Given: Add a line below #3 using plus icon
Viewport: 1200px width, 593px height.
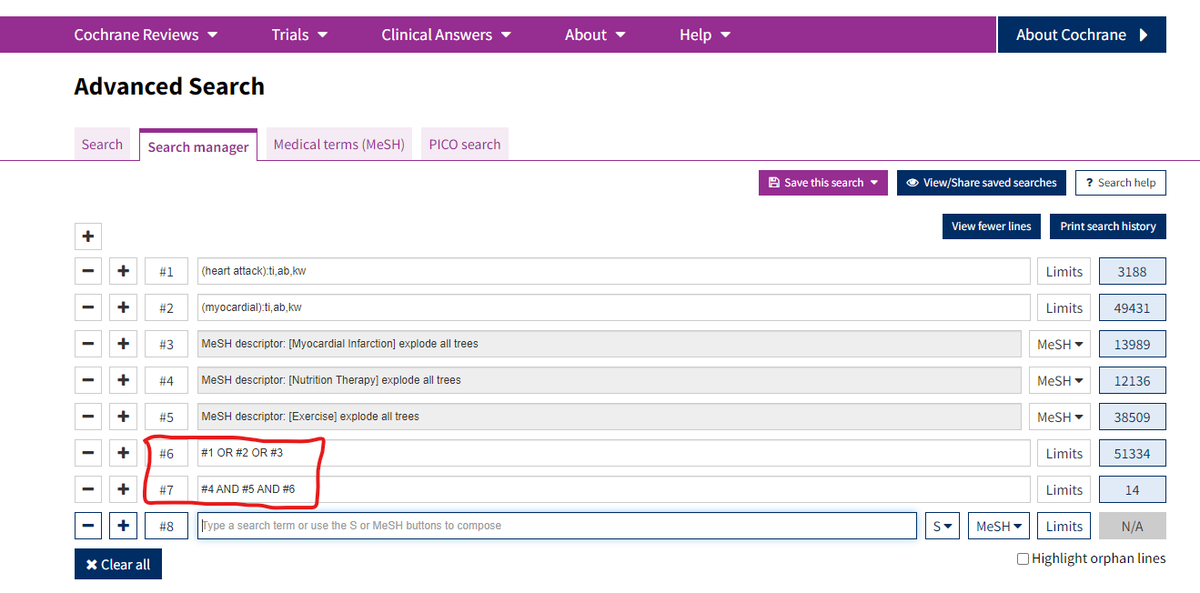Looking at the screenshot, I should [123, 344].
